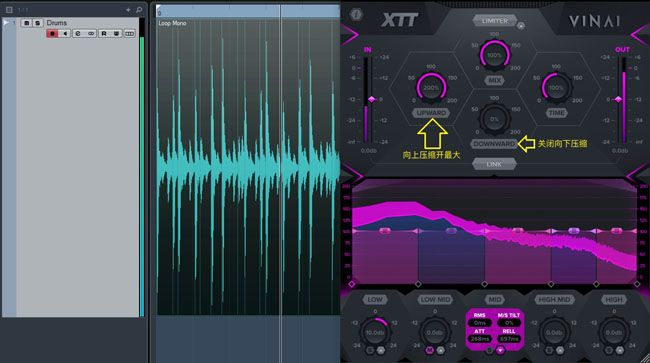Click the LOW MID band gain knob
Viewport: 650px width, 363px height.
pos(435,332)
